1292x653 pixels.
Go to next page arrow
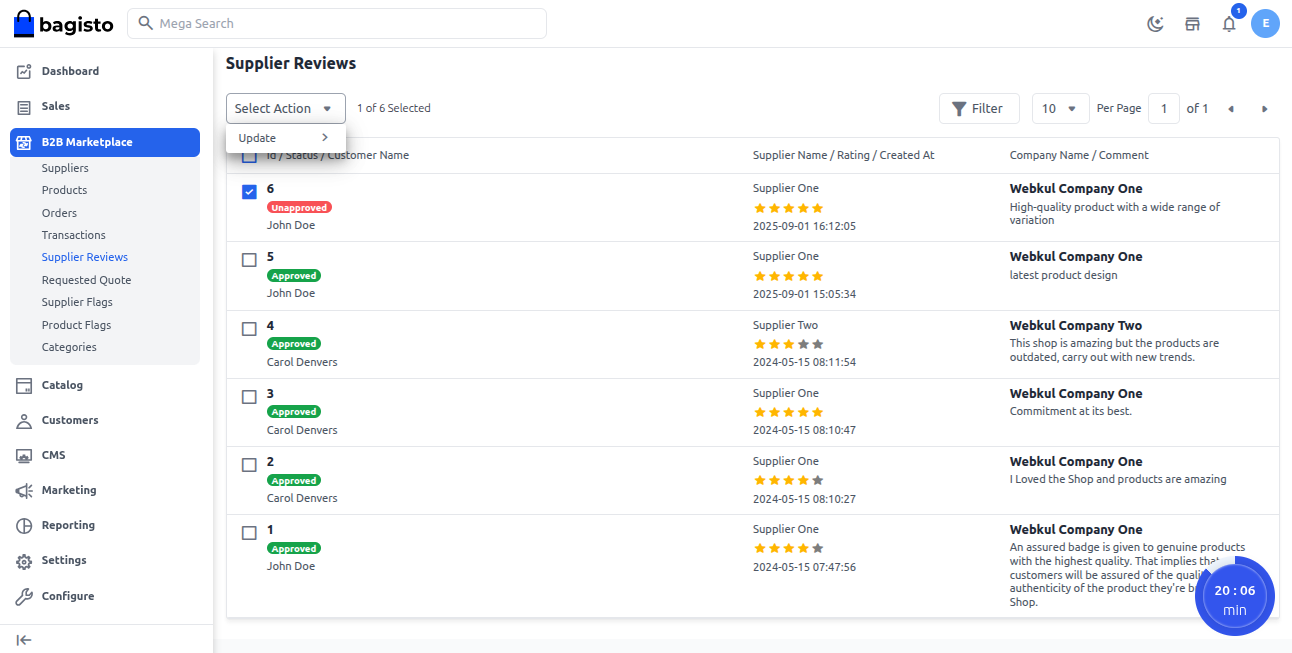tap(1264, 109)
